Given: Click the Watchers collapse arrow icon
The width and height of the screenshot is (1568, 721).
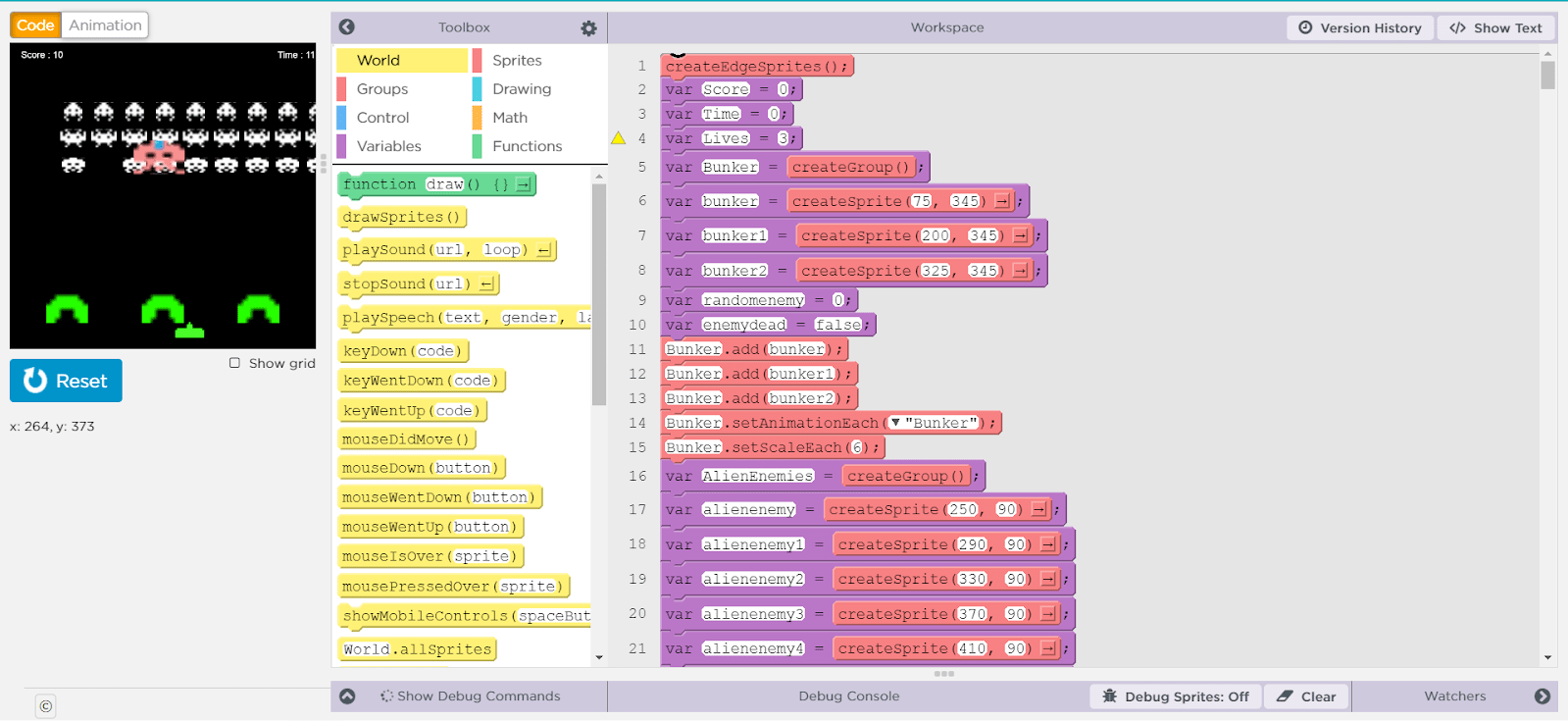Looking at the screenshot, I should [1543, 695].
